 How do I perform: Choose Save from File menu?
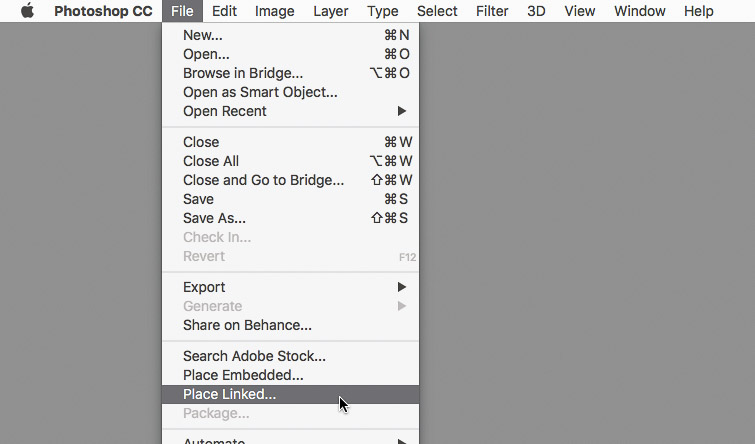[291, 199]
